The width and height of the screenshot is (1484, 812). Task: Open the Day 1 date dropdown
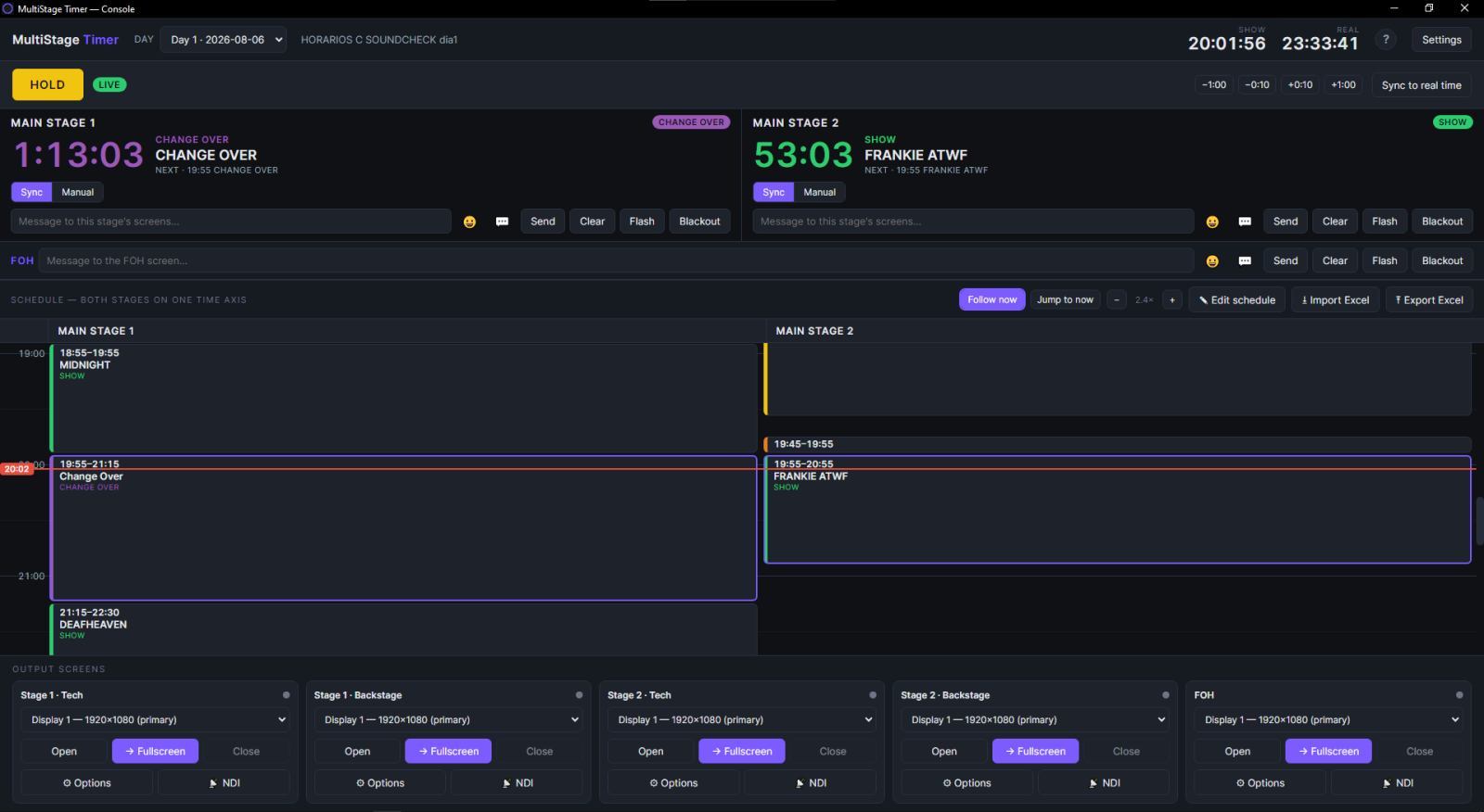tap(224, 40)
